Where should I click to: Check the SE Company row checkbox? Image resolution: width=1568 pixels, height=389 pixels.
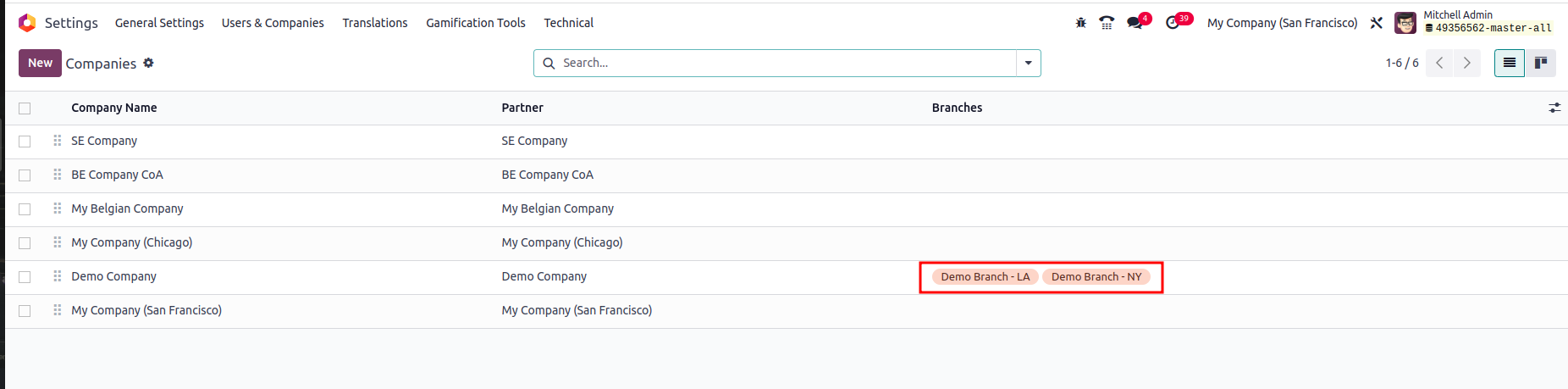point(25,142)
